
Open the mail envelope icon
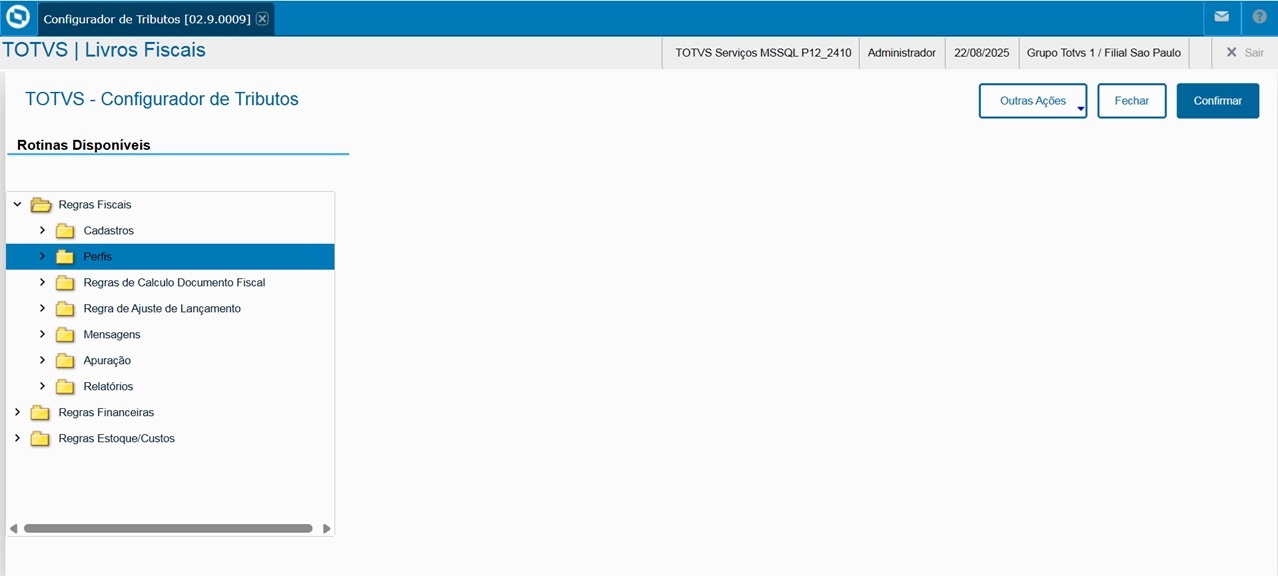pos(1221,17)
